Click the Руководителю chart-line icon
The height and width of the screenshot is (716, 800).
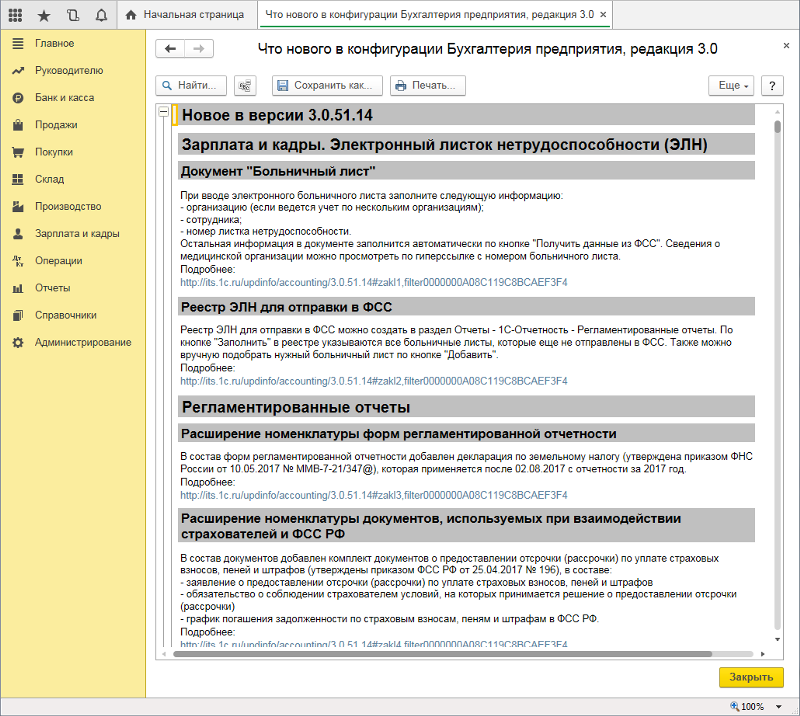click(x=18, y=70)
